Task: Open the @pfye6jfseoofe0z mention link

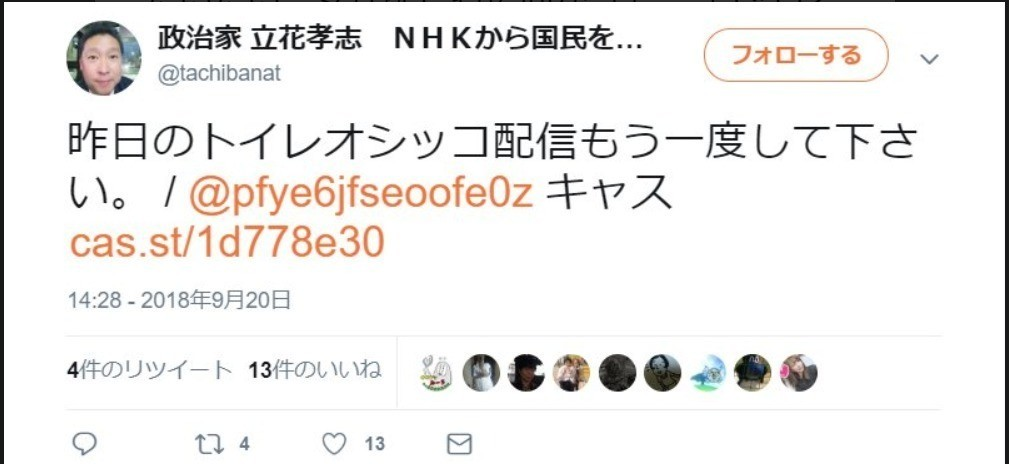Action: point(362,194)
